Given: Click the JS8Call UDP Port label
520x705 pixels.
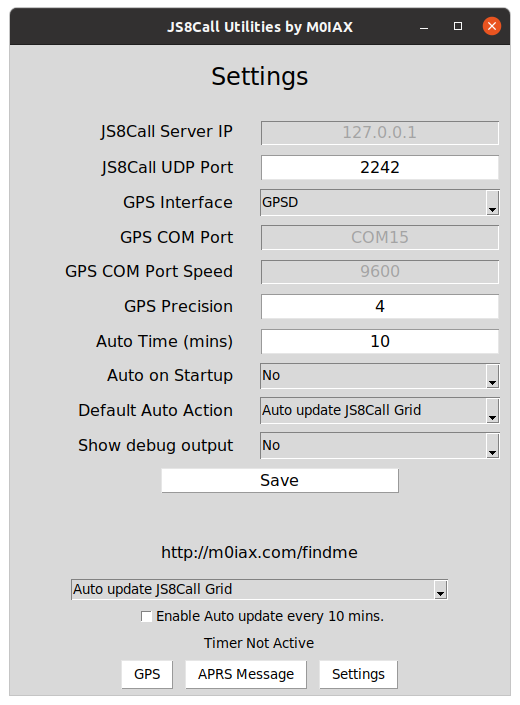Looking at the screenshot, I should [167, 168].
